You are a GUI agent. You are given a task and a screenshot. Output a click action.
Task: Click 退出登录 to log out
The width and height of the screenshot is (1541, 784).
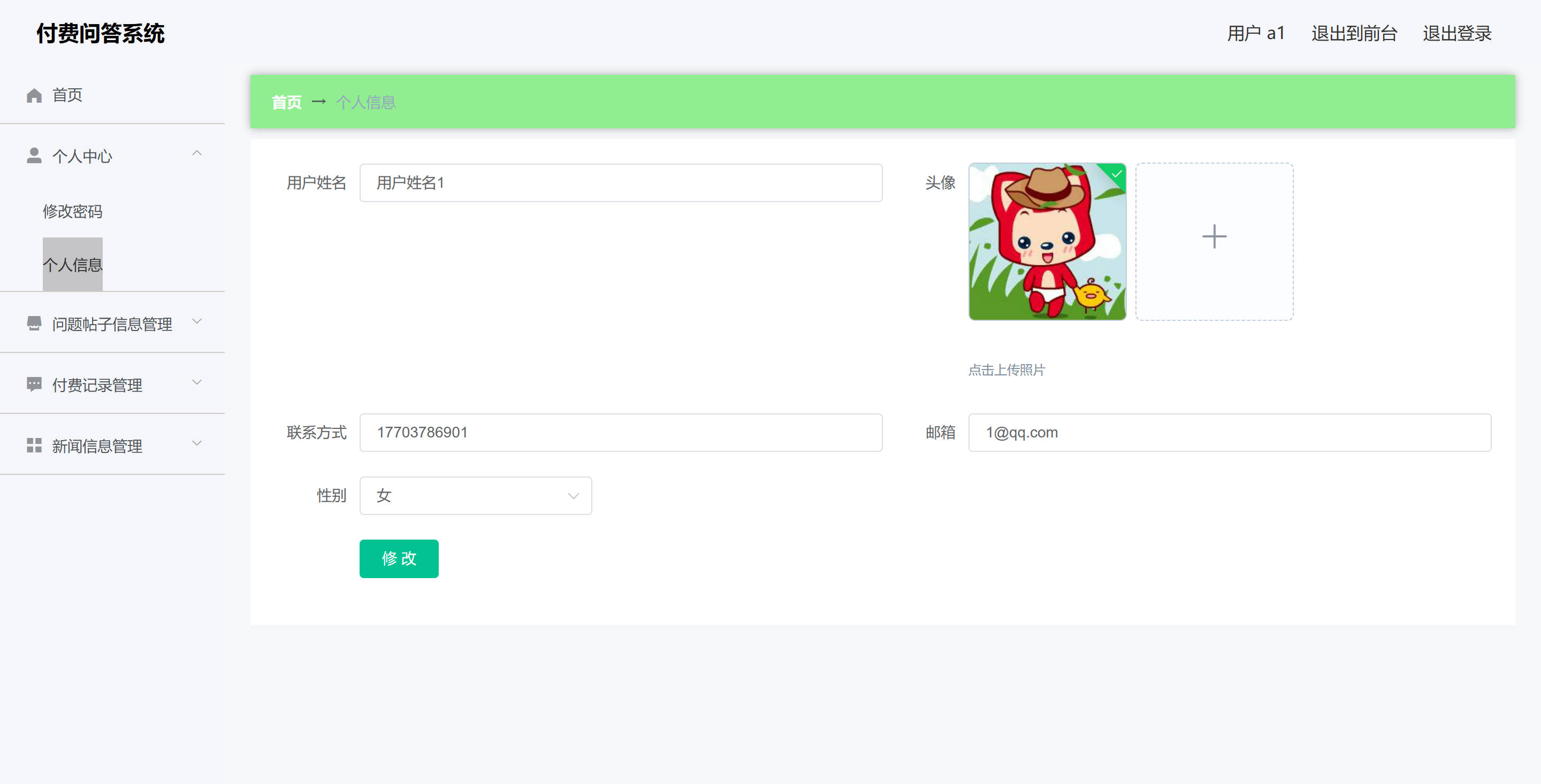[x=1456, y=34]
